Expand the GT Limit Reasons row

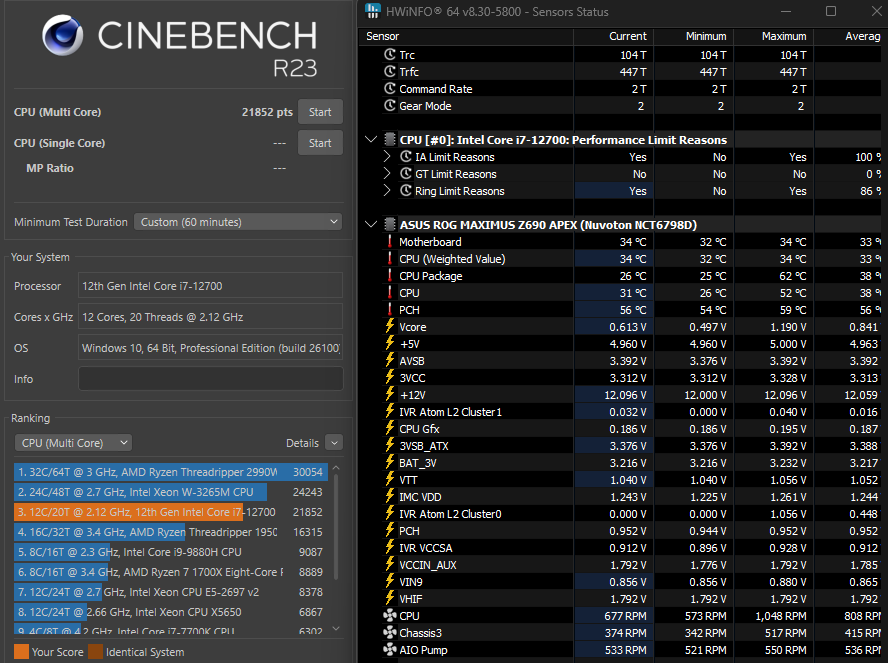(387, 173)
